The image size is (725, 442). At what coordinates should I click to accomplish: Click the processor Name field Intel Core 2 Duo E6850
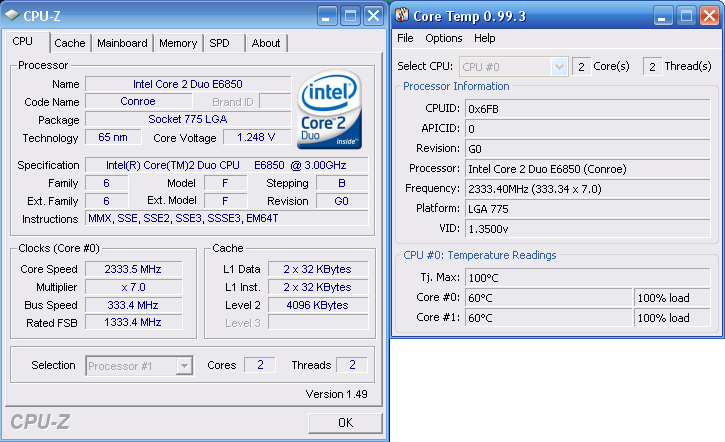click(188, 84)
